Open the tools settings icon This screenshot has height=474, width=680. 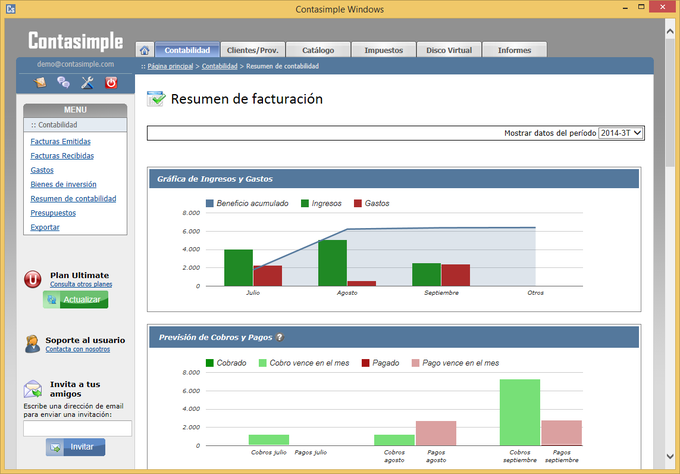[x=87, y=82]
